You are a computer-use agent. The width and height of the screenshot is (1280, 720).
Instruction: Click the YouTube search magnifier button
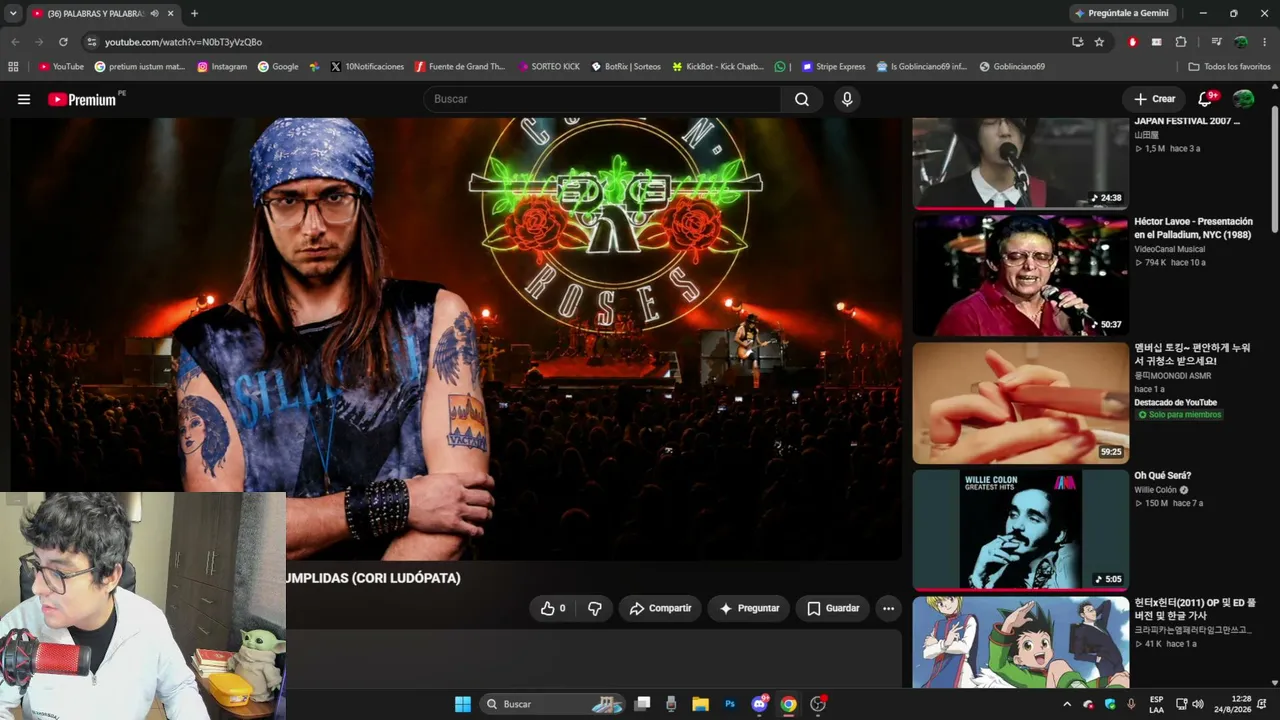802,99
